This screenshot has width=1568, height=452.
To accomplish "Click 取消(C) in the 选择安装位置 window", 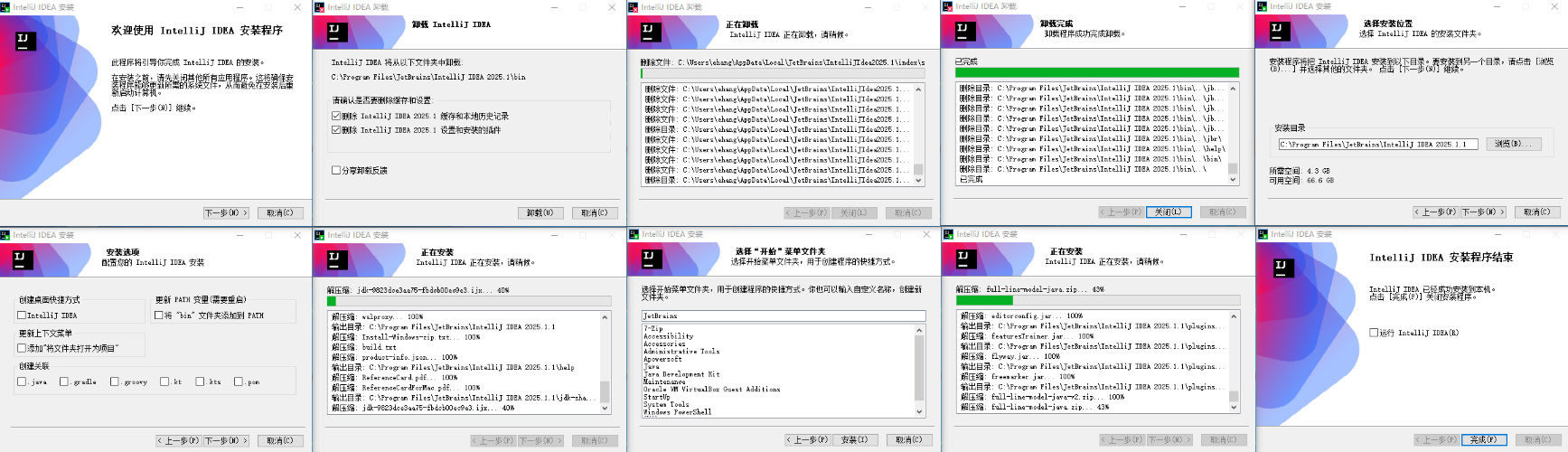I will pyautogui.click(x=1537, y=212).
